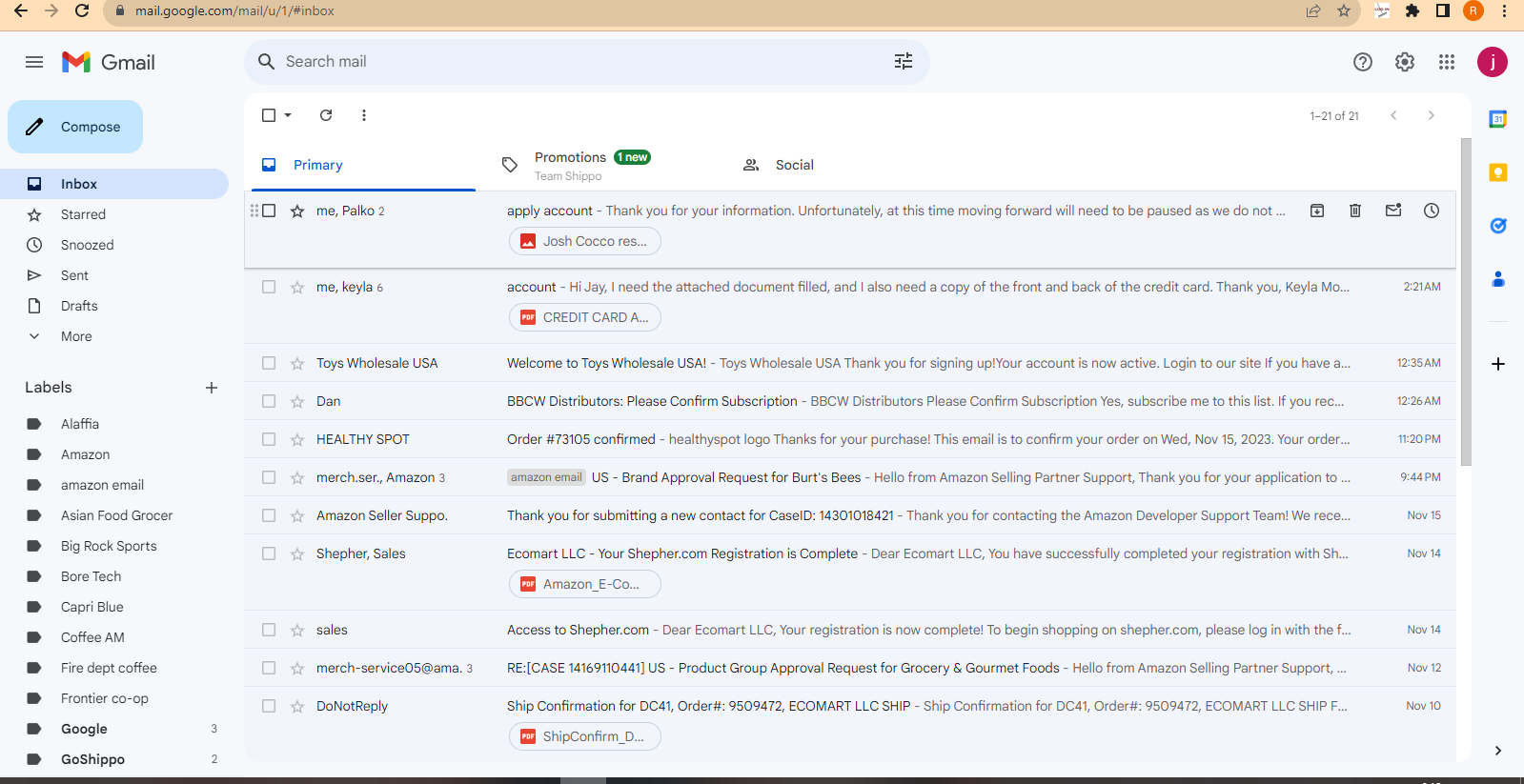
Task: Open Gmail settings gear
Action: 1405,62
